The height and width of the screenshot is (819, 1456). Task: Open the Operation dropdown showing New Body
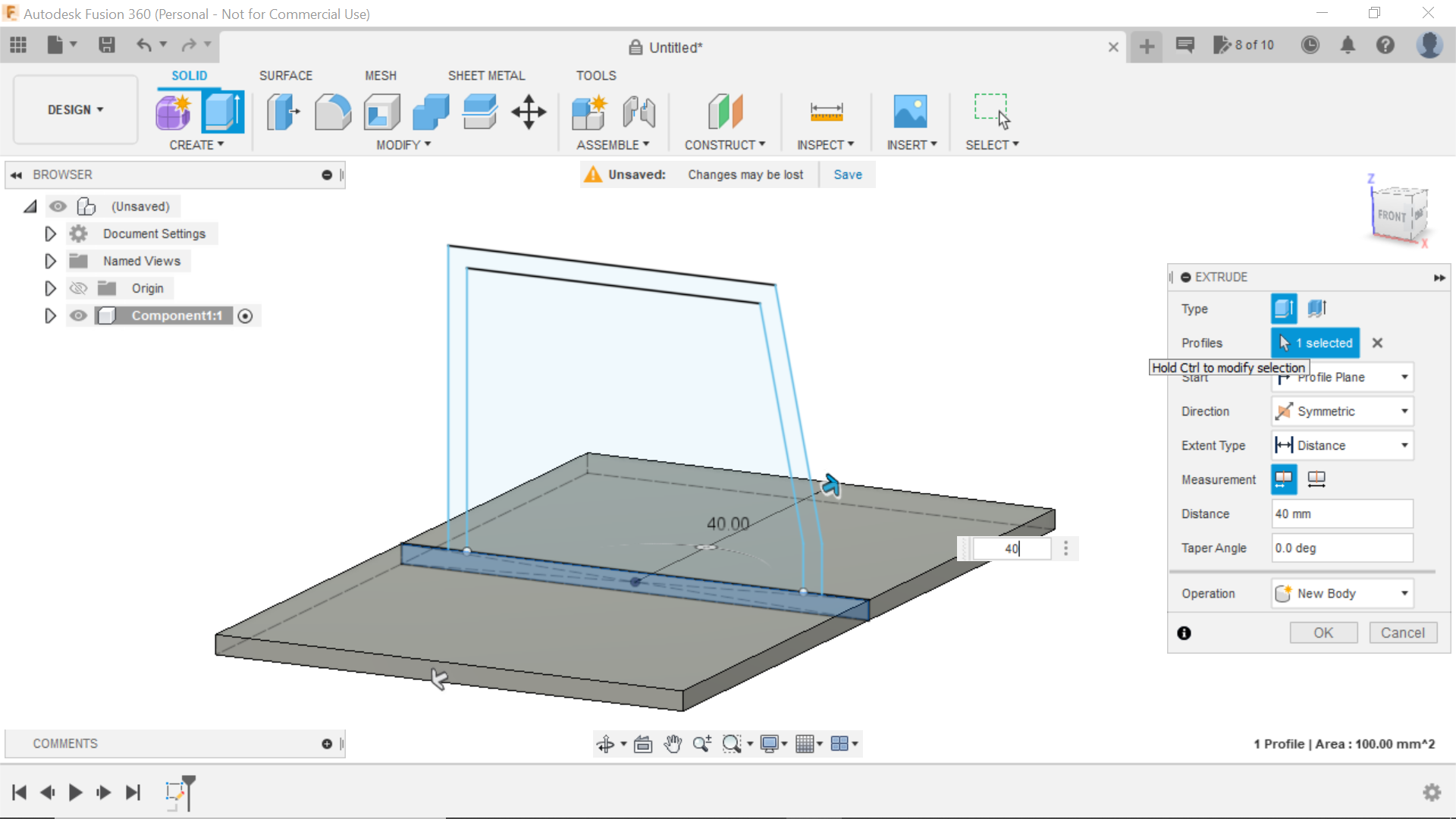pos(1341,593)
